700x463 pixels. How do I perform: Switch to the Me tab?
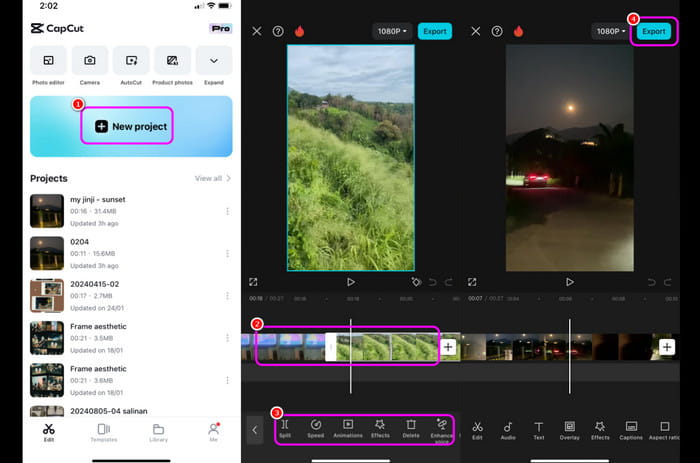pyautogui.click(x=214, y=432)
